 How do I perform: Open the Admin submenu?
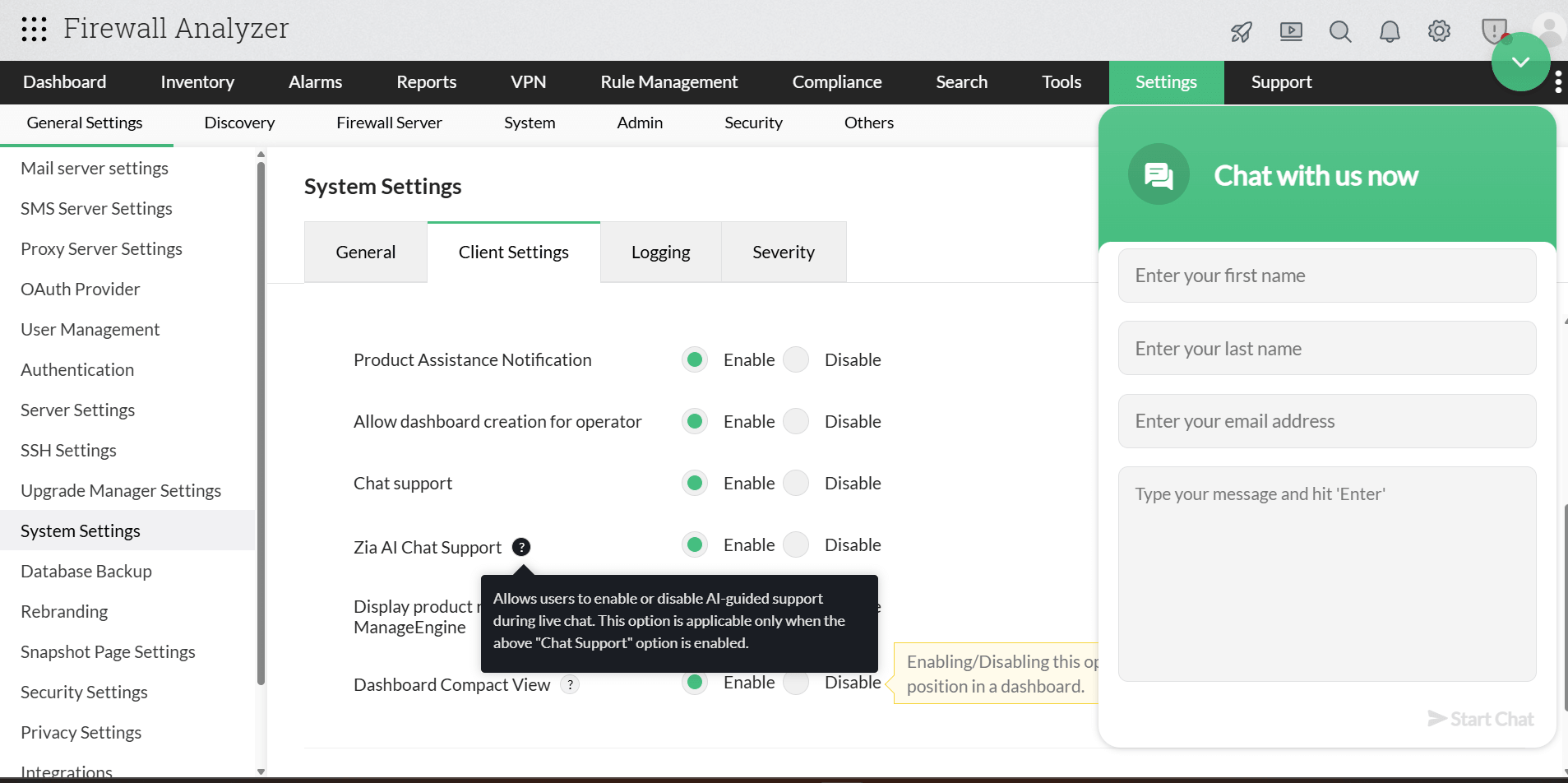click(x=640, y=123)
